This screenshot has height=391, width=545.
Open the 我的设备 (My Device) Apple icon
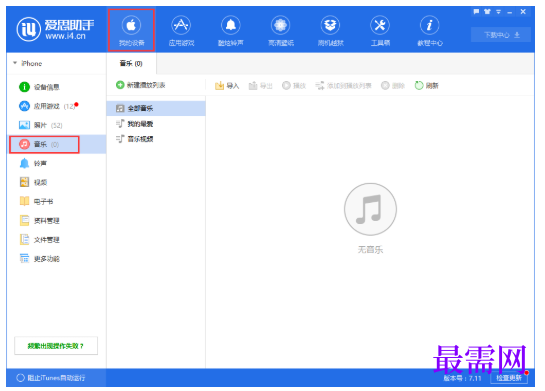[x=131, y=30]
